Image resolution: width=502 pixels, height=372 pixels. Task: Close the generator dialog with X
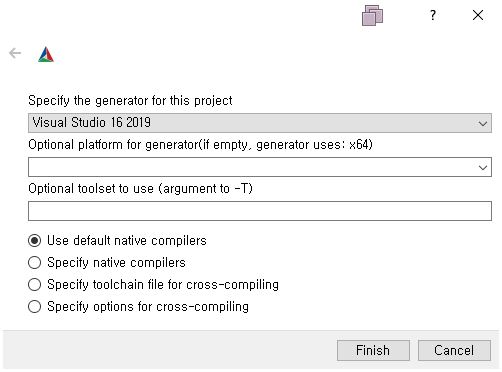[x=478, y=15]
